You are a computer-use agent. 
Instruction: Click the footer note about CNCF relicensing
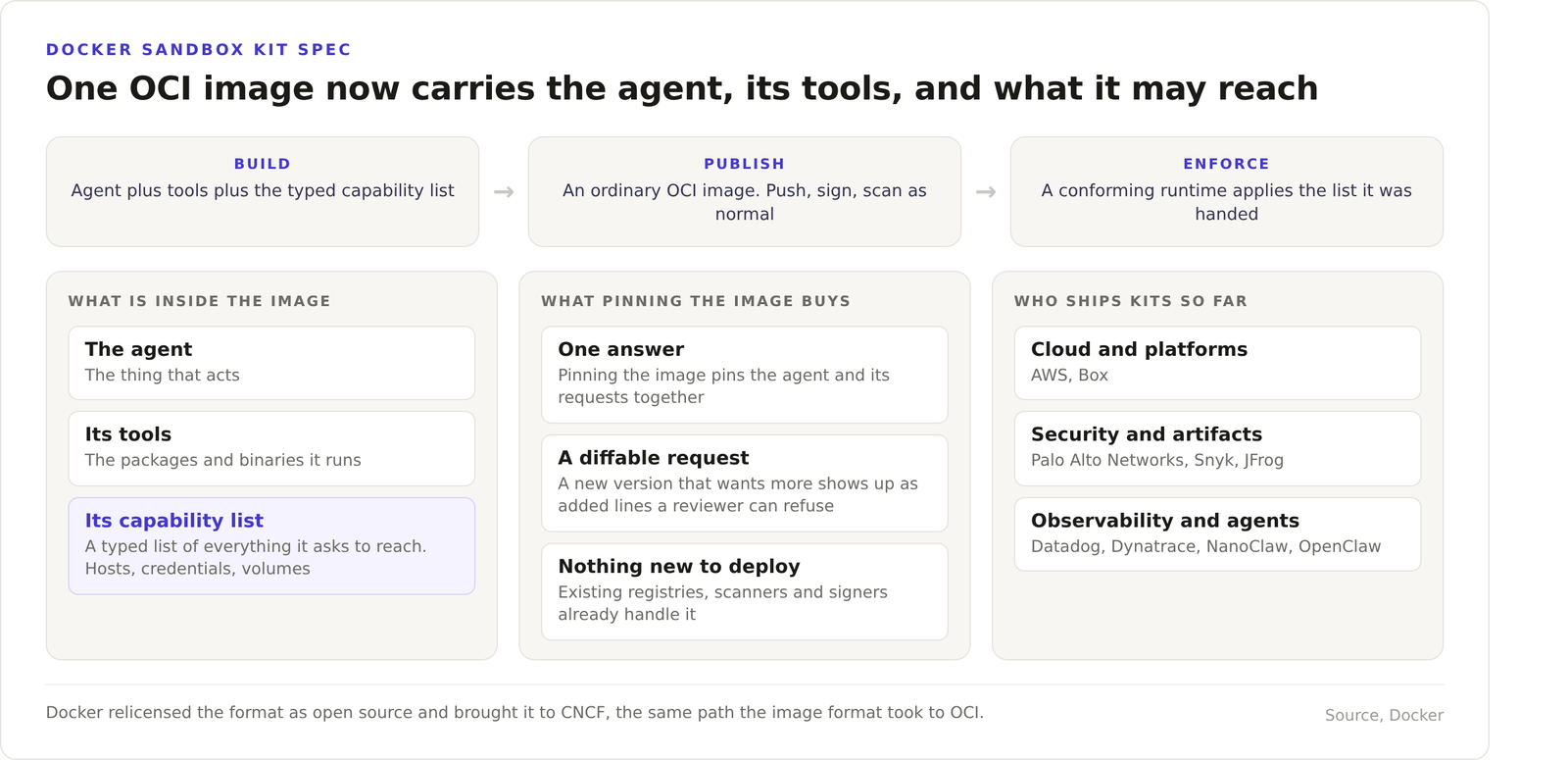click(x=514, y=713)
